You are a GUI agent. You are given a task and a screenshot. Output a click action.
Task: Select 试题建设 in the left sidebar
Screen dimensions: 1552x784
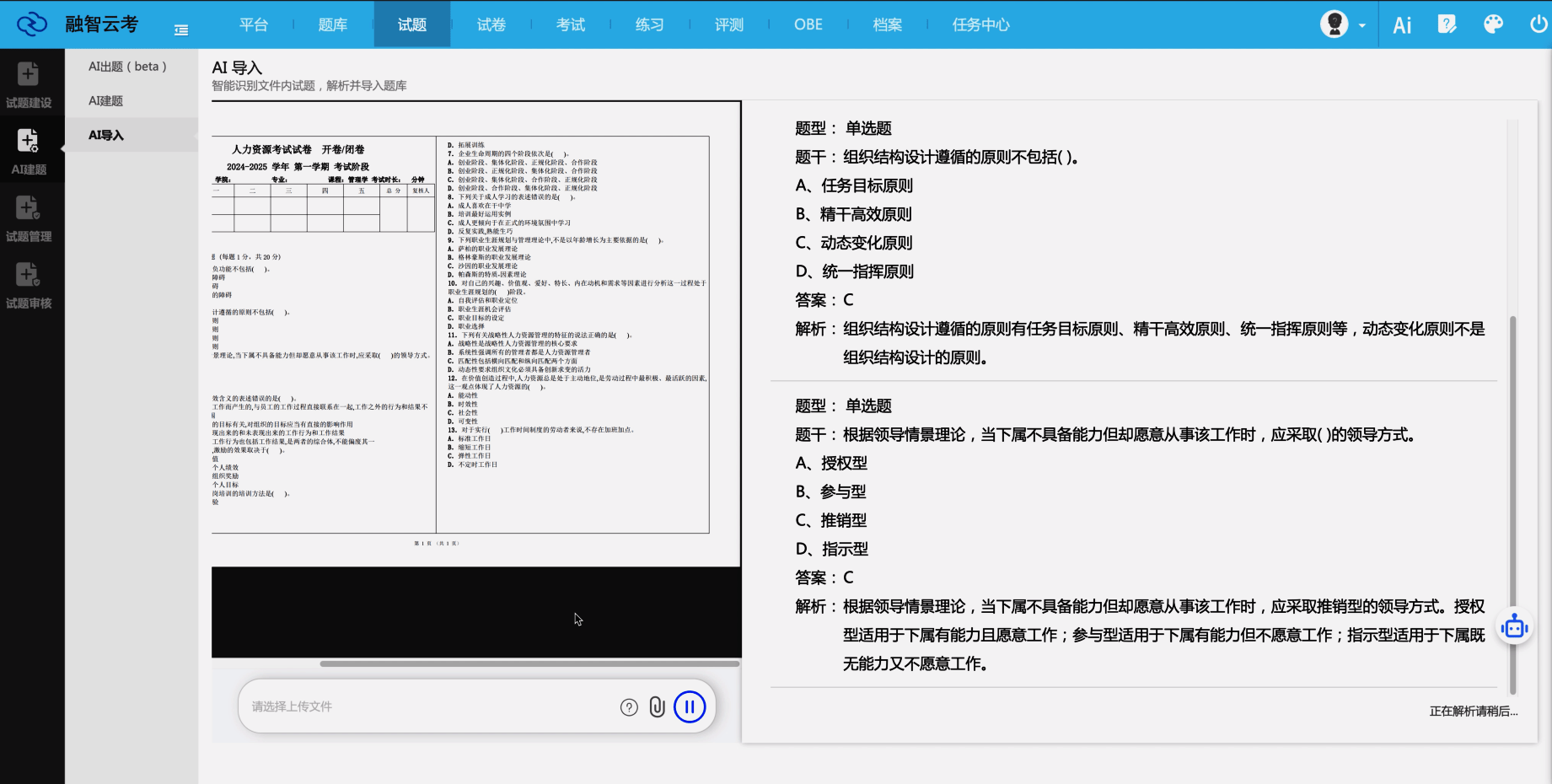tap(30, 84)
